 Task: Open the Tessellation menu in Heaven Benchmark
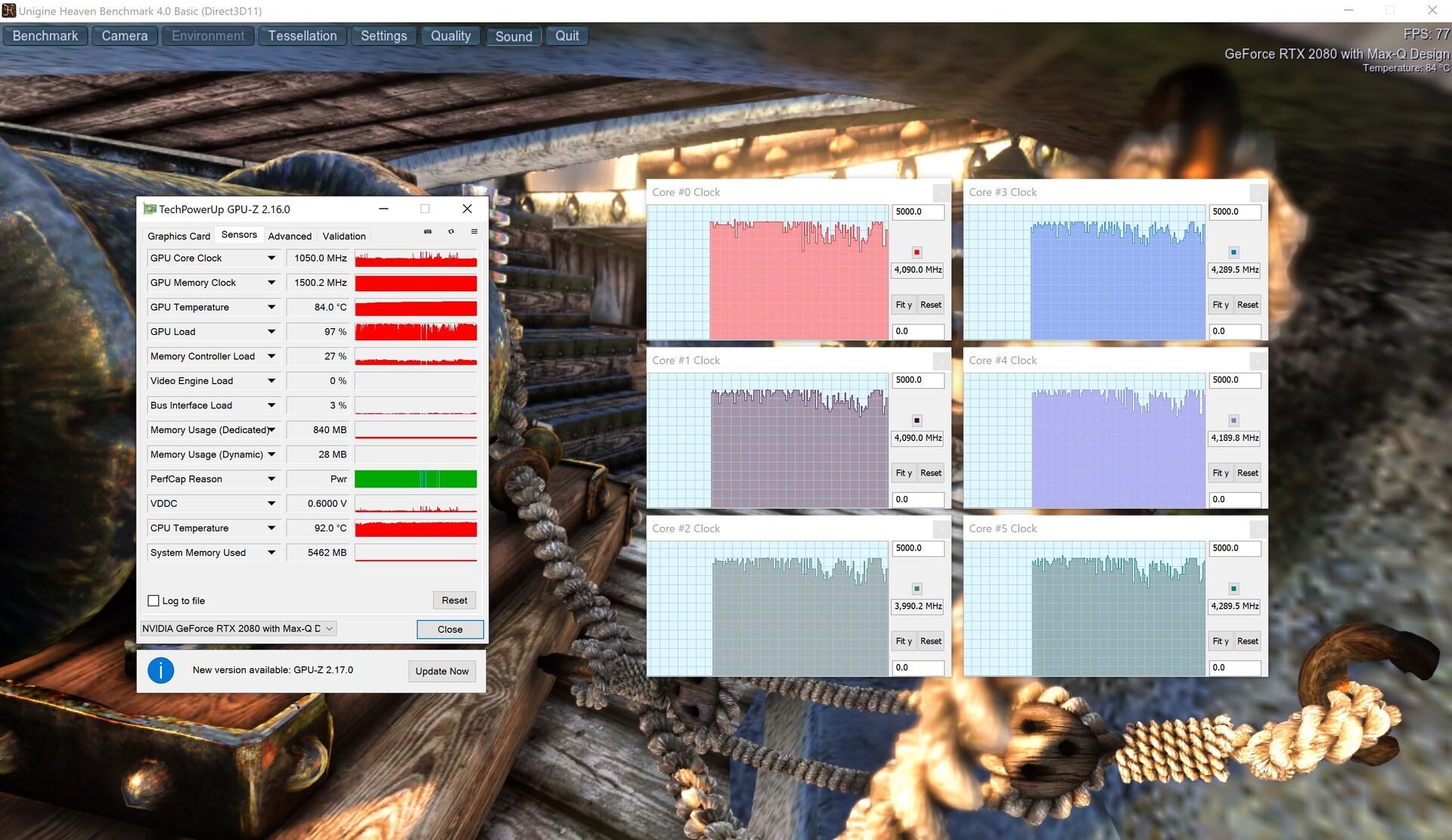click(302, 36)
